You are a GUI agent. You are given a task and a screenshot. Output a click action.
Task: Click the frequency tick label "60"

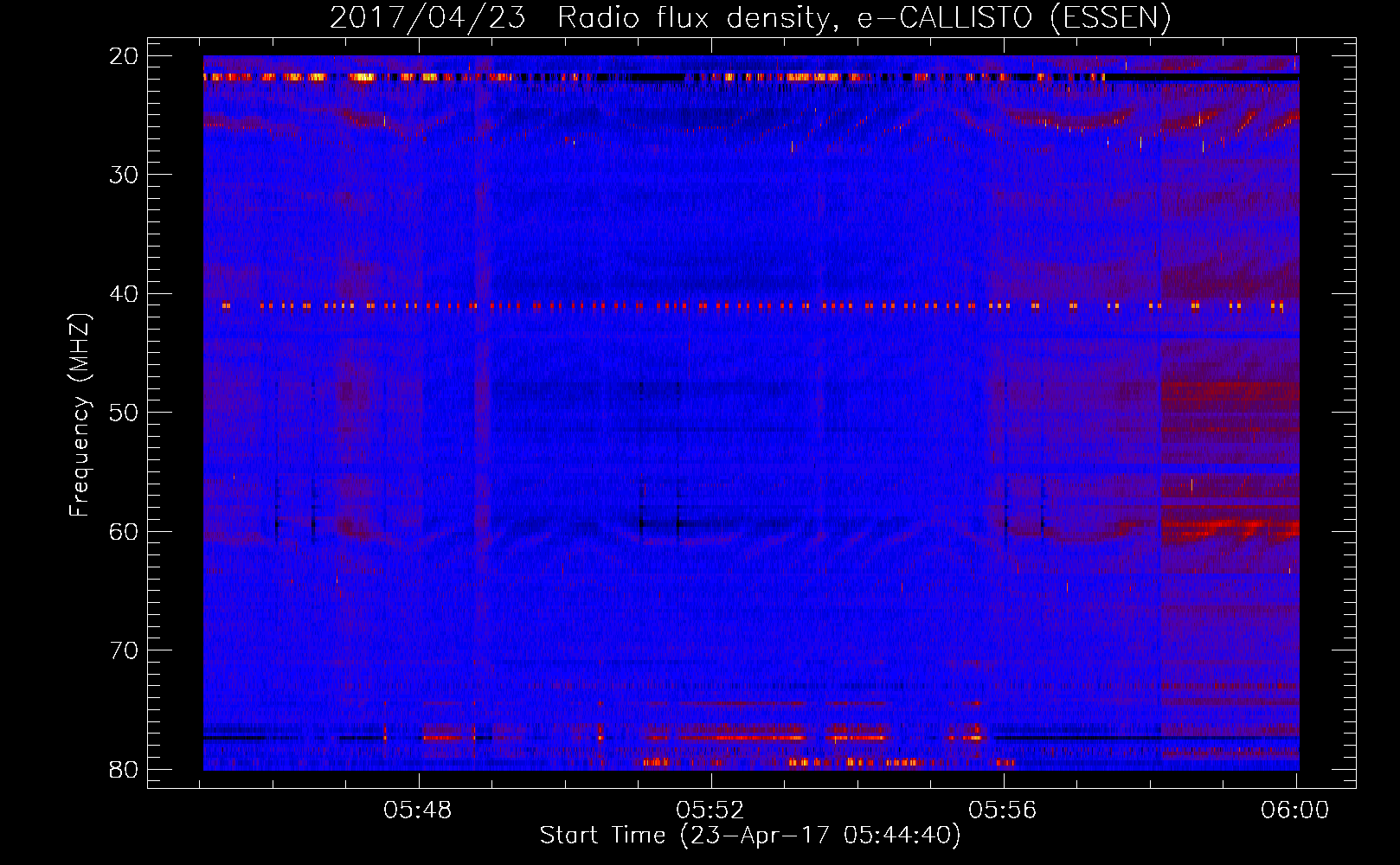click(x=125, y=531)
